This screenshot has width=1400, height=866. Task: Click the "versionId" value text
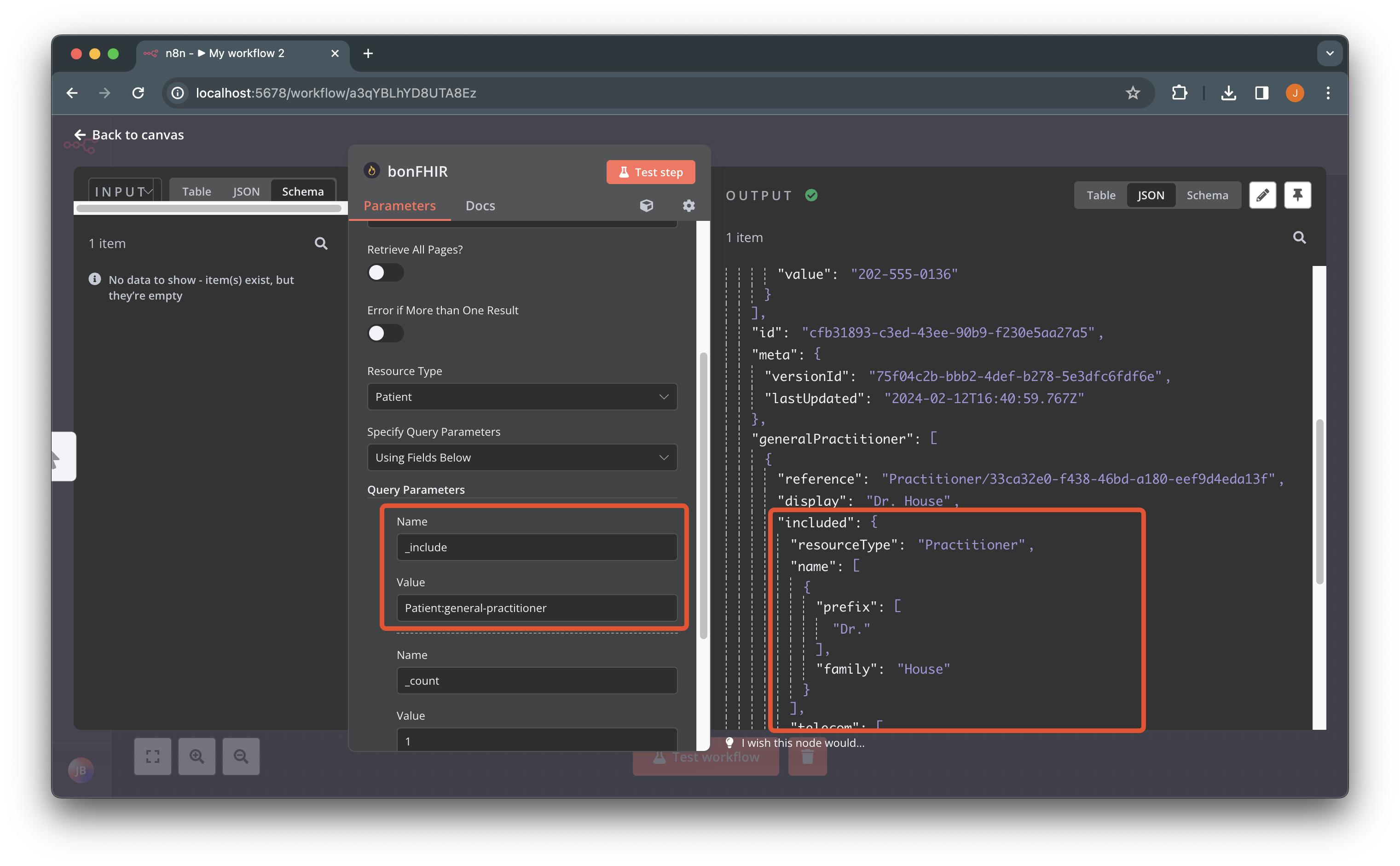tap(1015, 376)
